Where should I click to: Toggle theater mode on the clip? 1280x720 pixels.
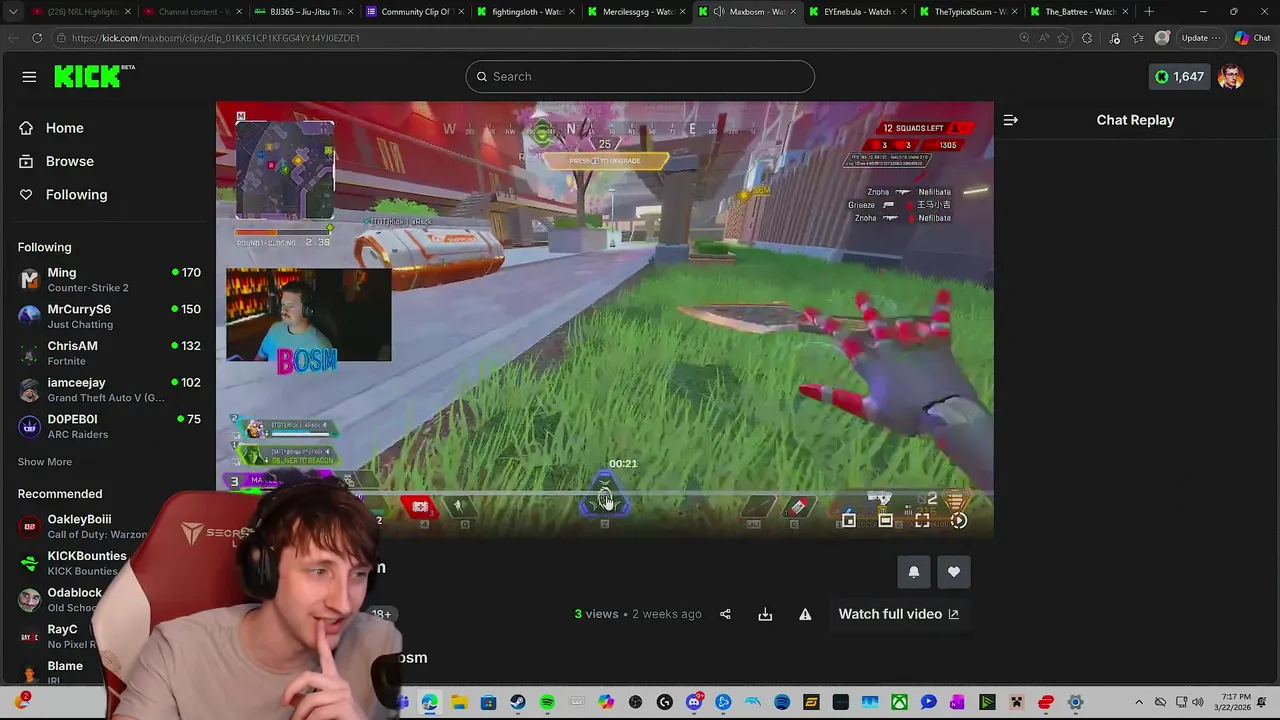coord(885,520)
